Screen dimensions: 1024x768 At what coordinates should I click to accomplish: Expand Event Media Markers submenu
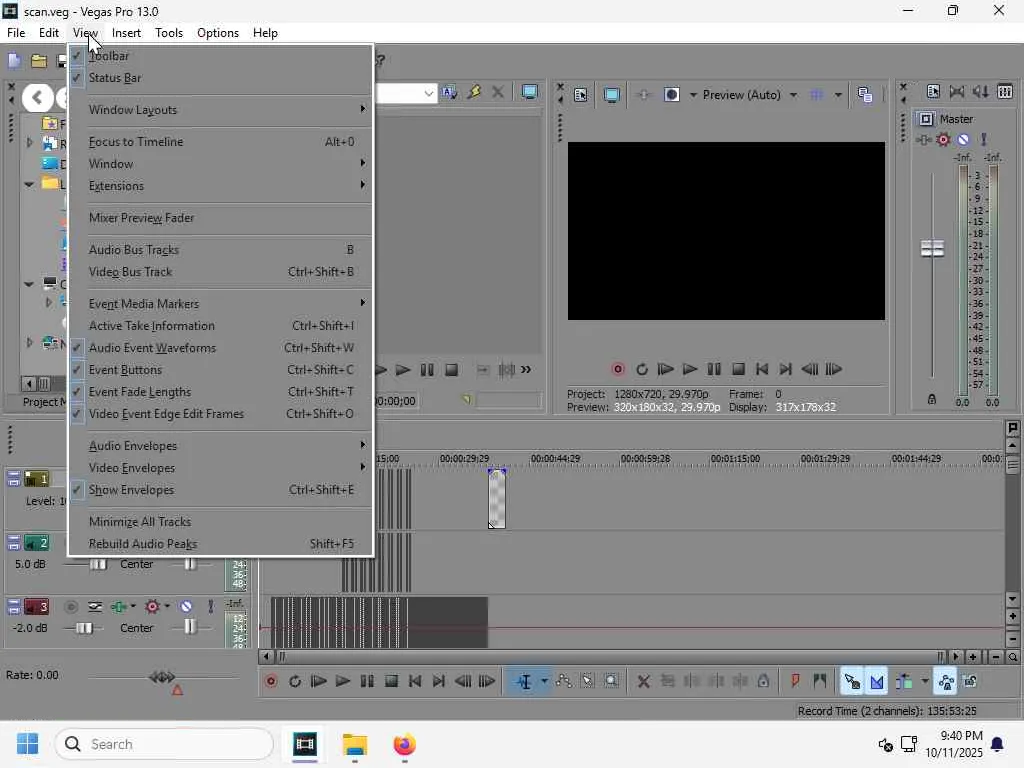pos(221,304)
